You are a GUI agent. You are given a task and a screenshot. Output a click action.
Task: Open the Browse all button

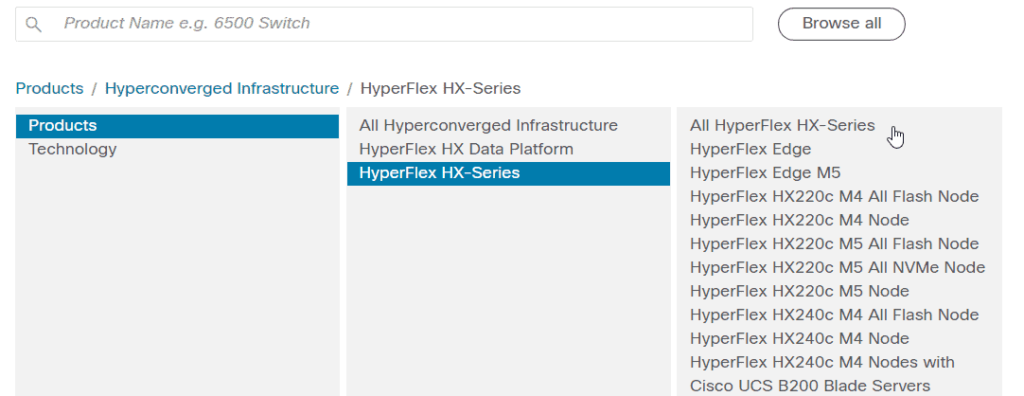(841, 24)
